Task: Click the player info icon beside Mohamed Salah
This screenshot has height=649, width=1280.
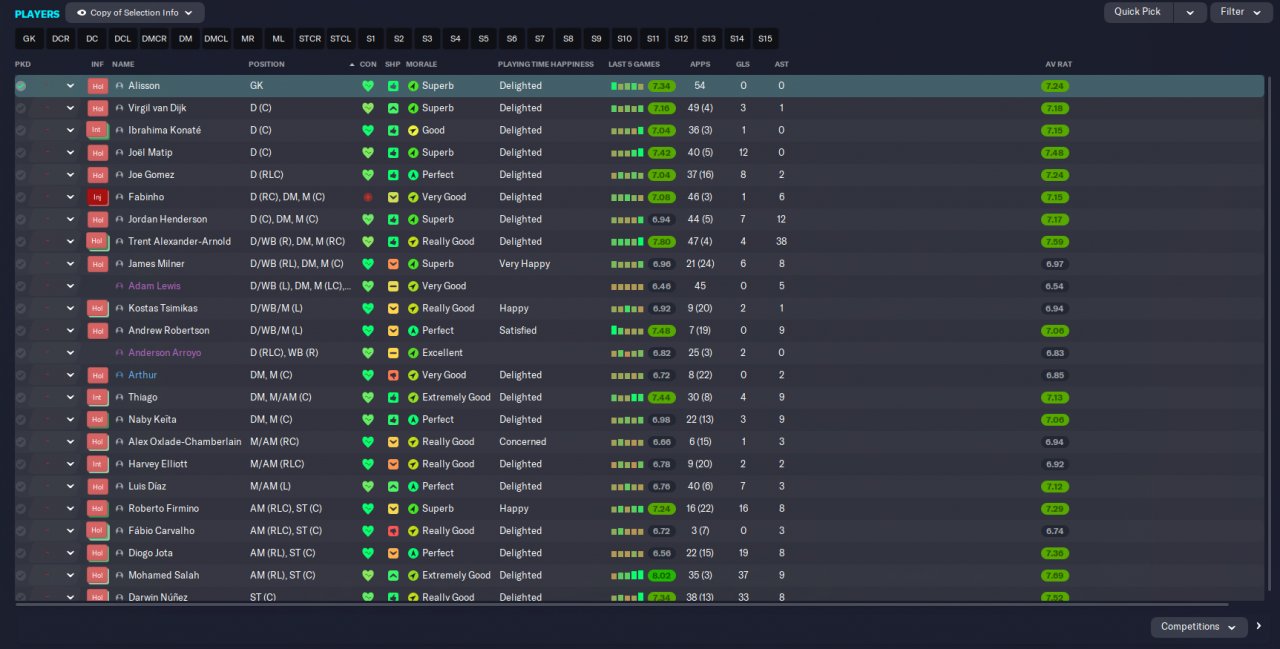Action: coord(120,575)
